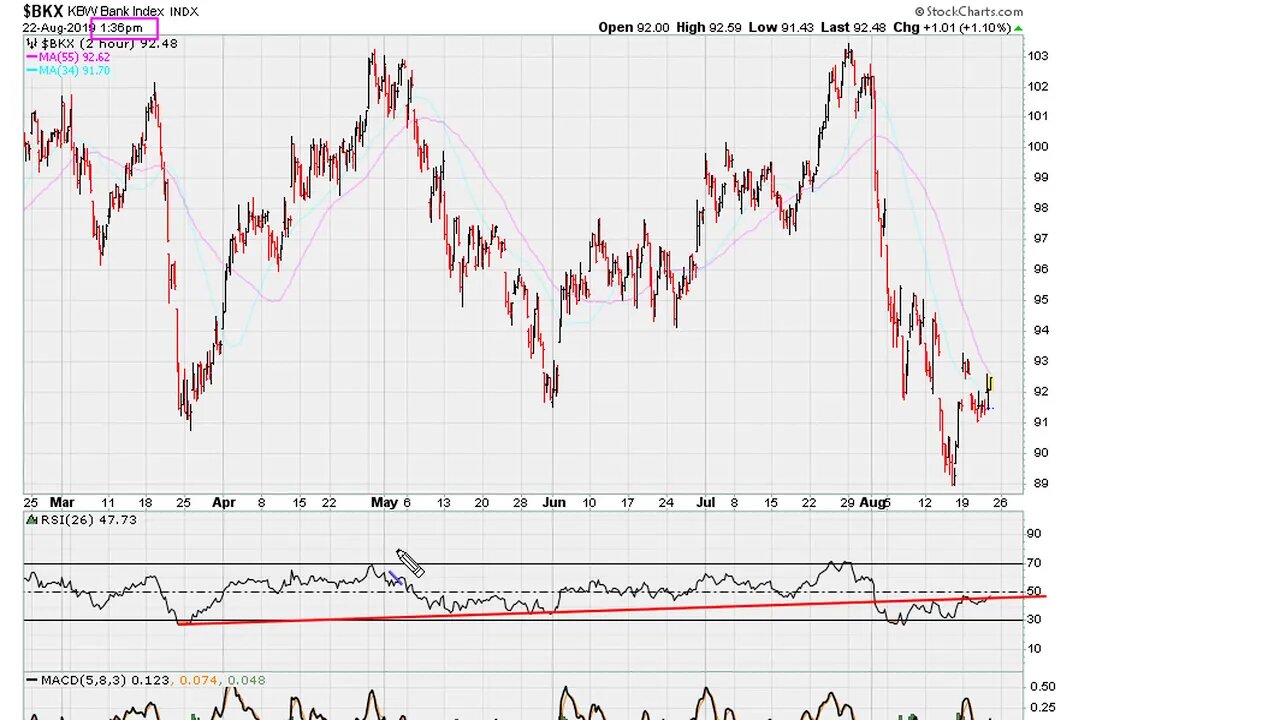Click the '0.50' MACD scale label
Image resolution: width=1280 pixels, height=720 pixels.
1043,687
